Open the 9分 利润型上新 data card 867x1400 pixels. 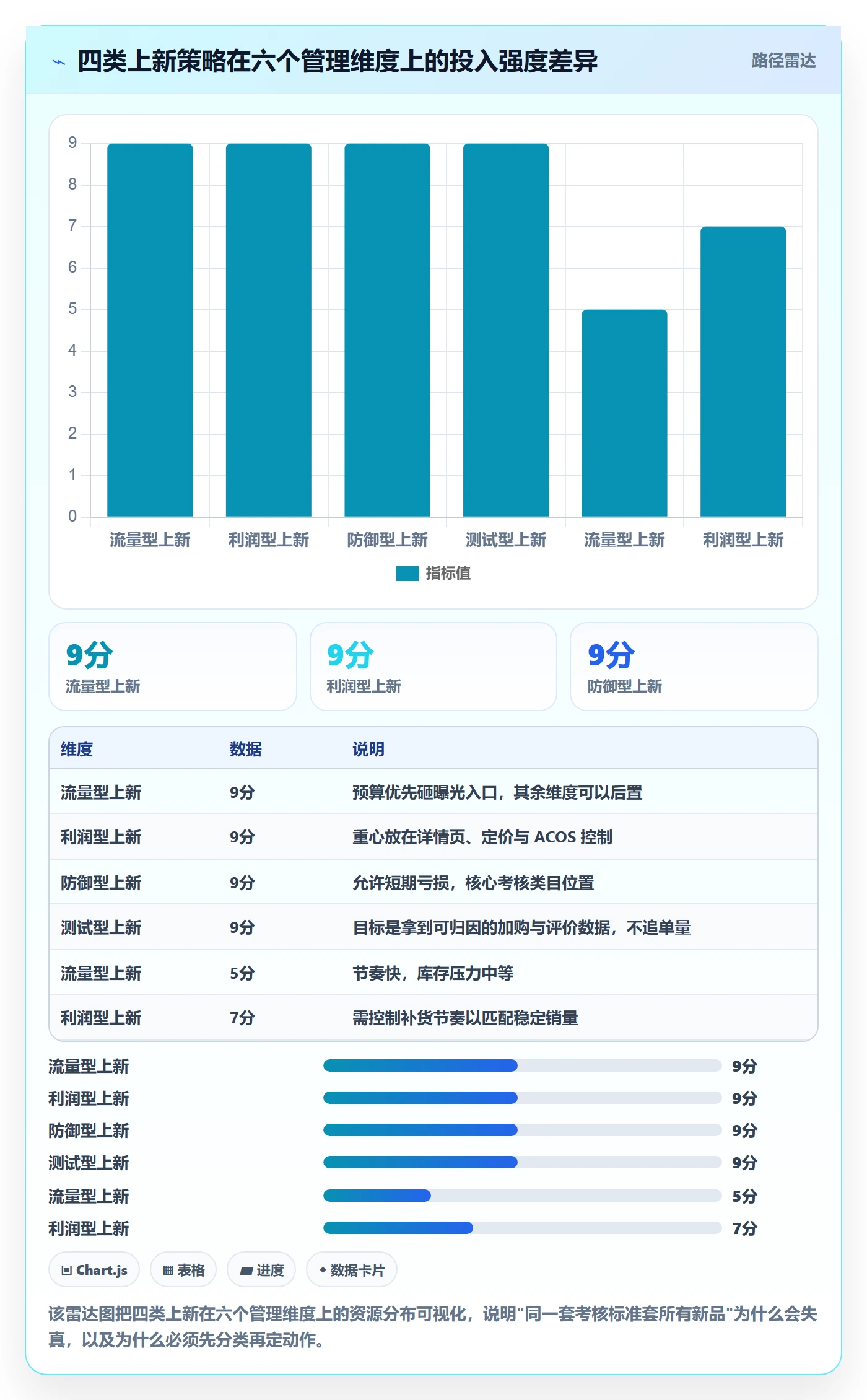pos(433,667)
